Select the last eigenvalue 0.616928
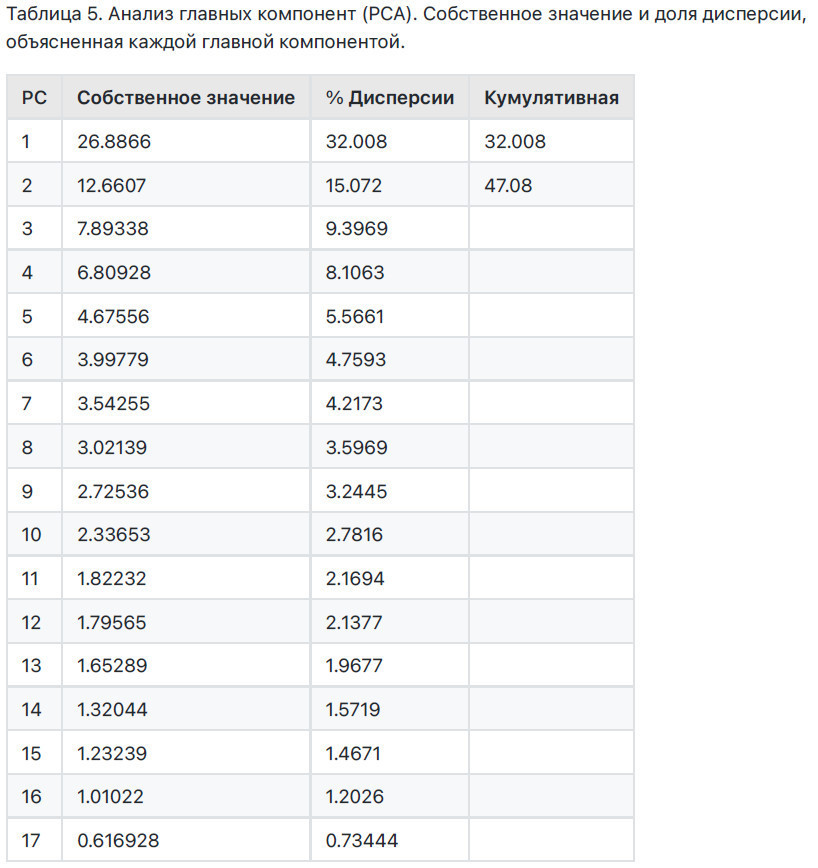This screenshot has height=868, width=818. point(117,841)
